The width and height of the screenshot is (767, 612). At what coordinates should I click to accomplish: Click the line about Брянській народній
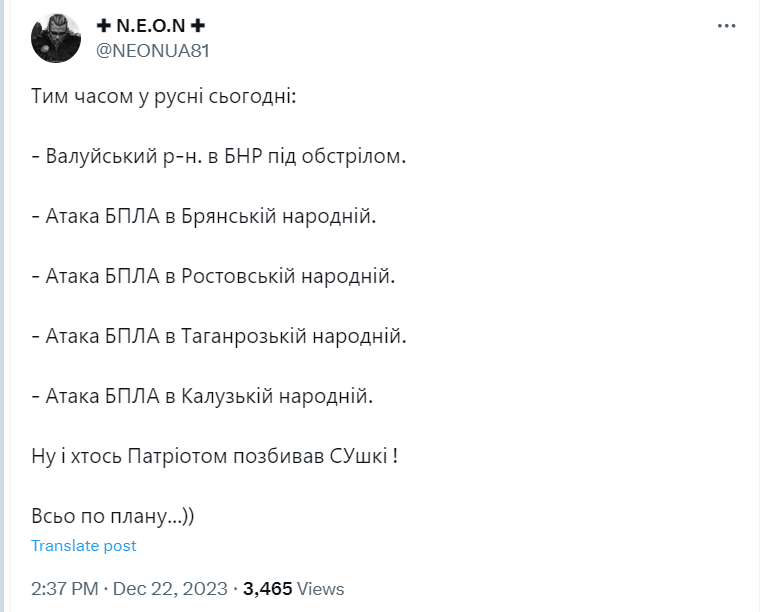click(x=203, y=216)
